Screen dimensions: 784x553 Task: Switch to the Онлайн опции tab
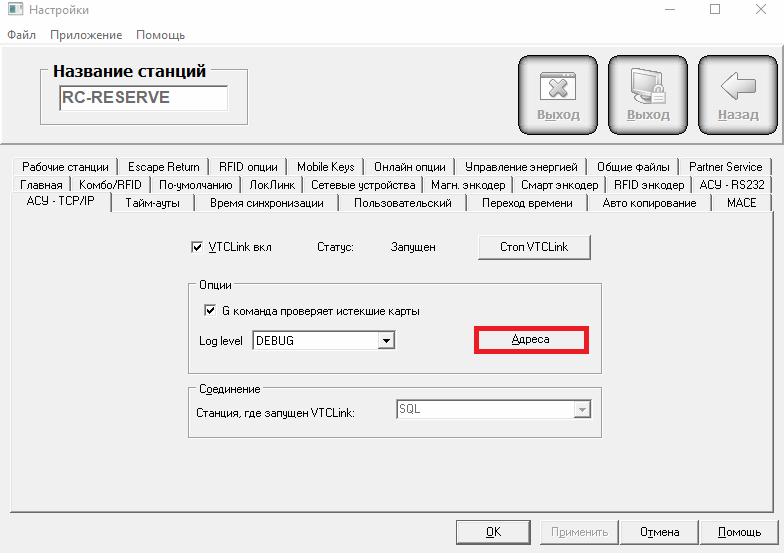point(410,167)
